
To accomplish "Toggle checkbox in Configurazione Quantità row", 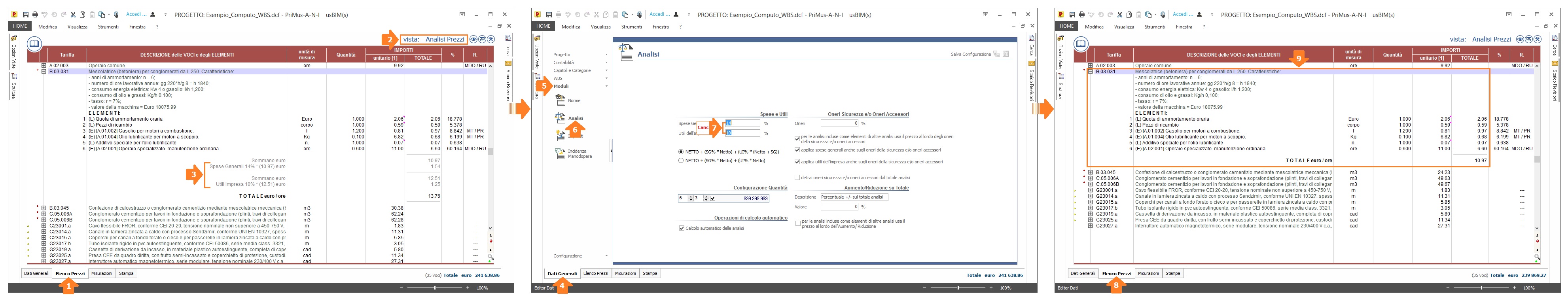I will [713, 199].
